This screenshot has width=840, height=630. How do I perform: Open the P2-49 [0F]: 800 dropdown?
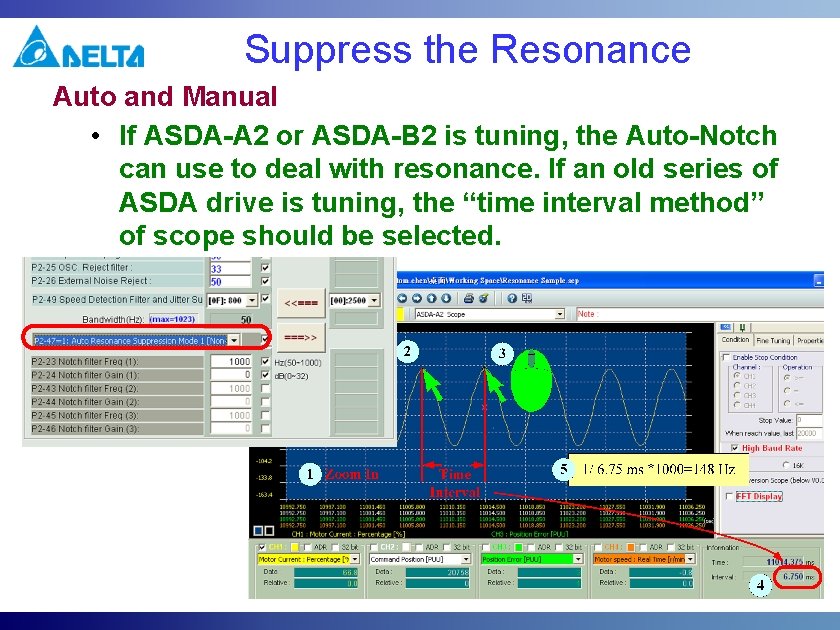[x=252, y=300]
